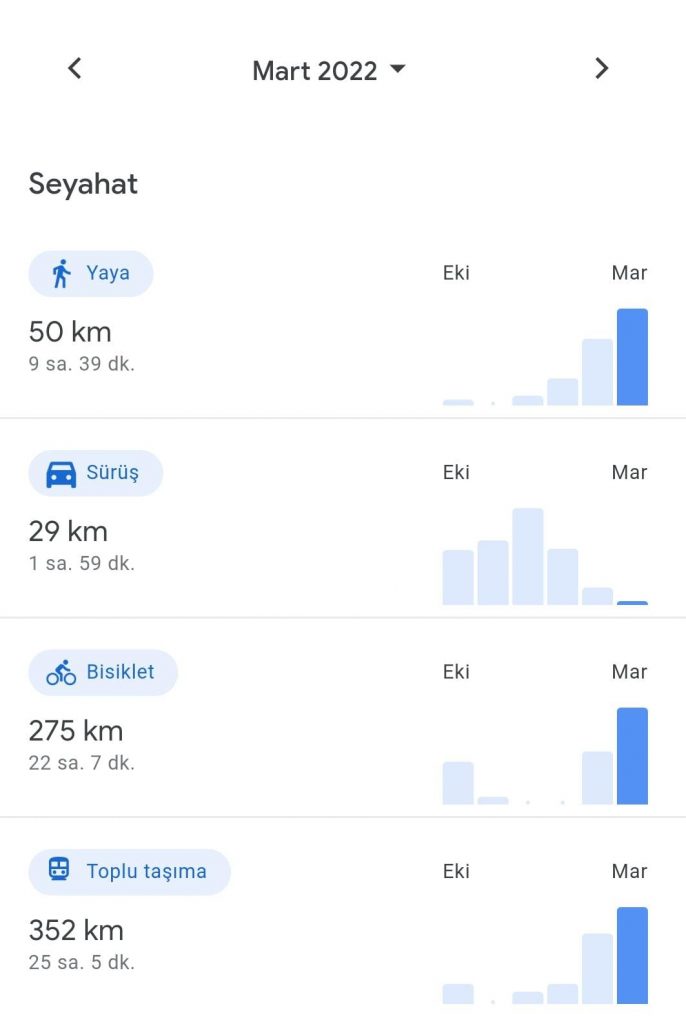This screenshot has height=1024, width=686.
Task: Tap the March bar in Bisiklet chart
Action: [632, 756]
